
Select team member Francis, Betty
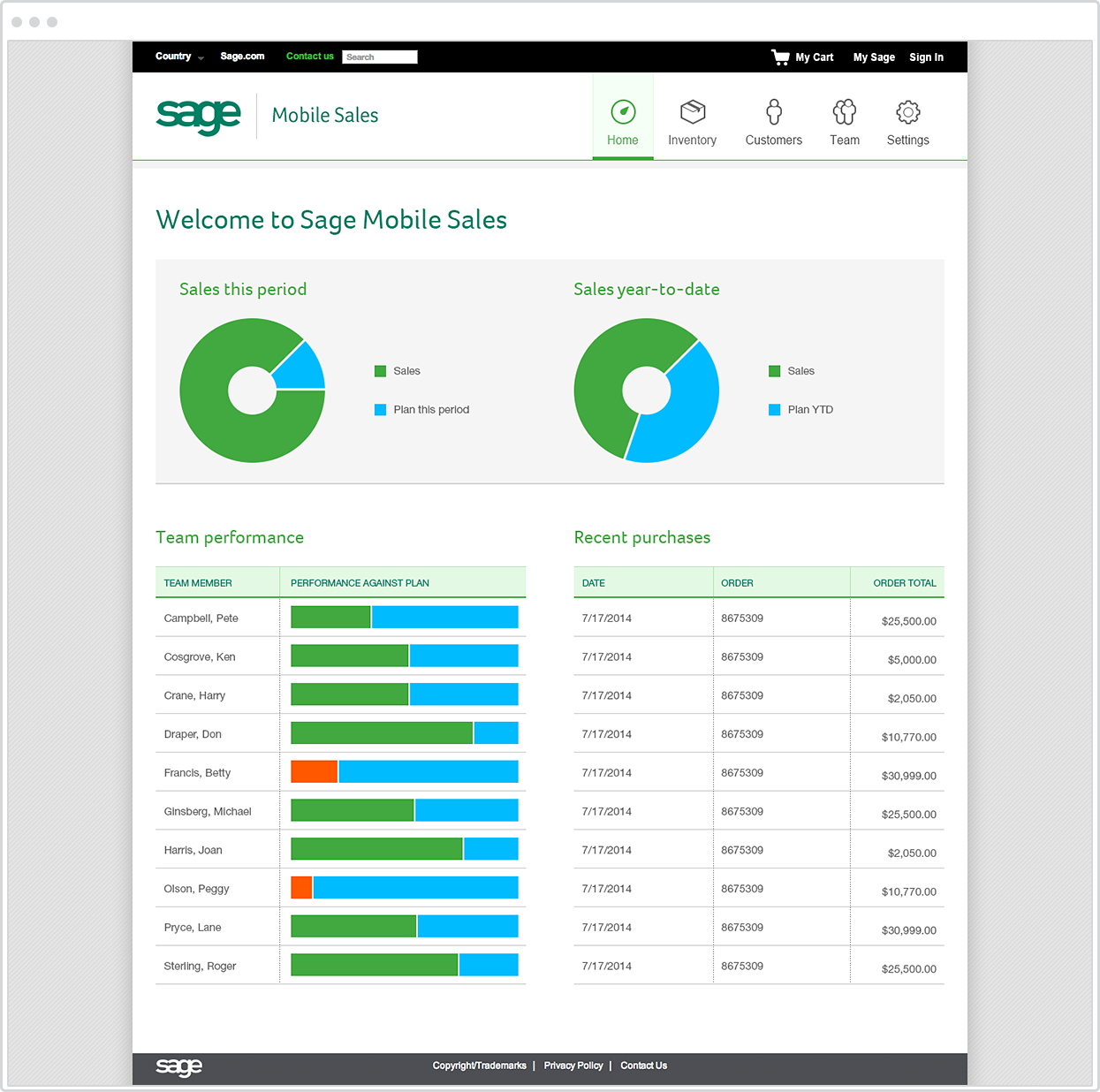(x=197, y=773)
